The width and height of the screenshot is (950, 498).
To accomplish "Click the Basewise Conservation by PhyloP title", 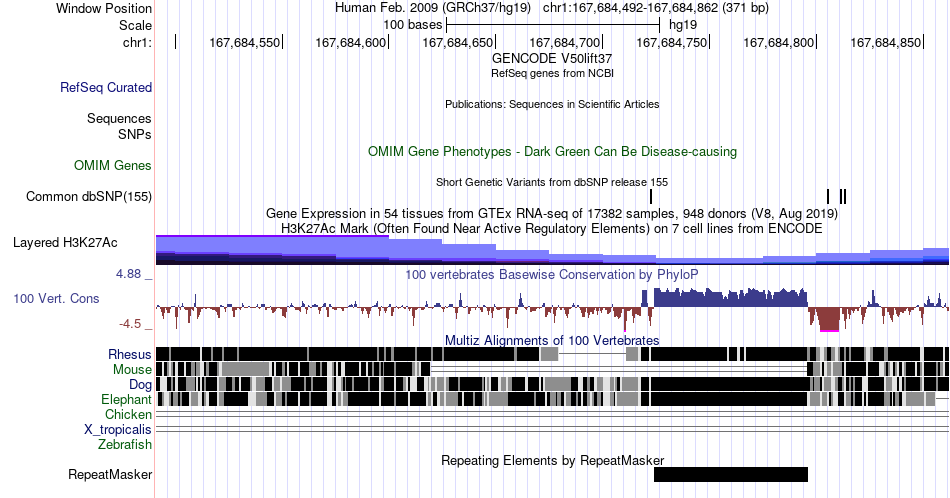I will [552, 274].
